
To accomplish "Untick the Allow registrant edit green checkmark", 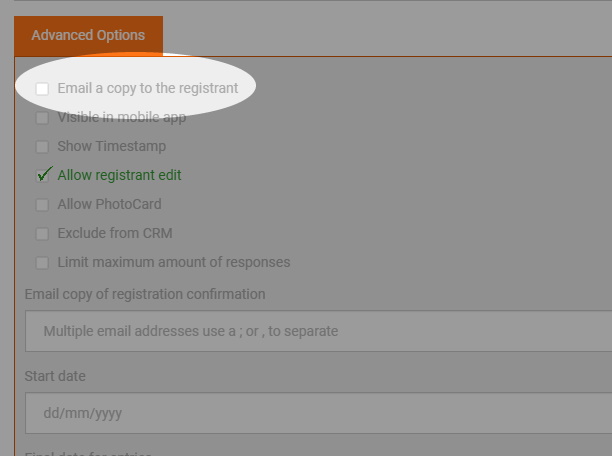I will point(44,175).
